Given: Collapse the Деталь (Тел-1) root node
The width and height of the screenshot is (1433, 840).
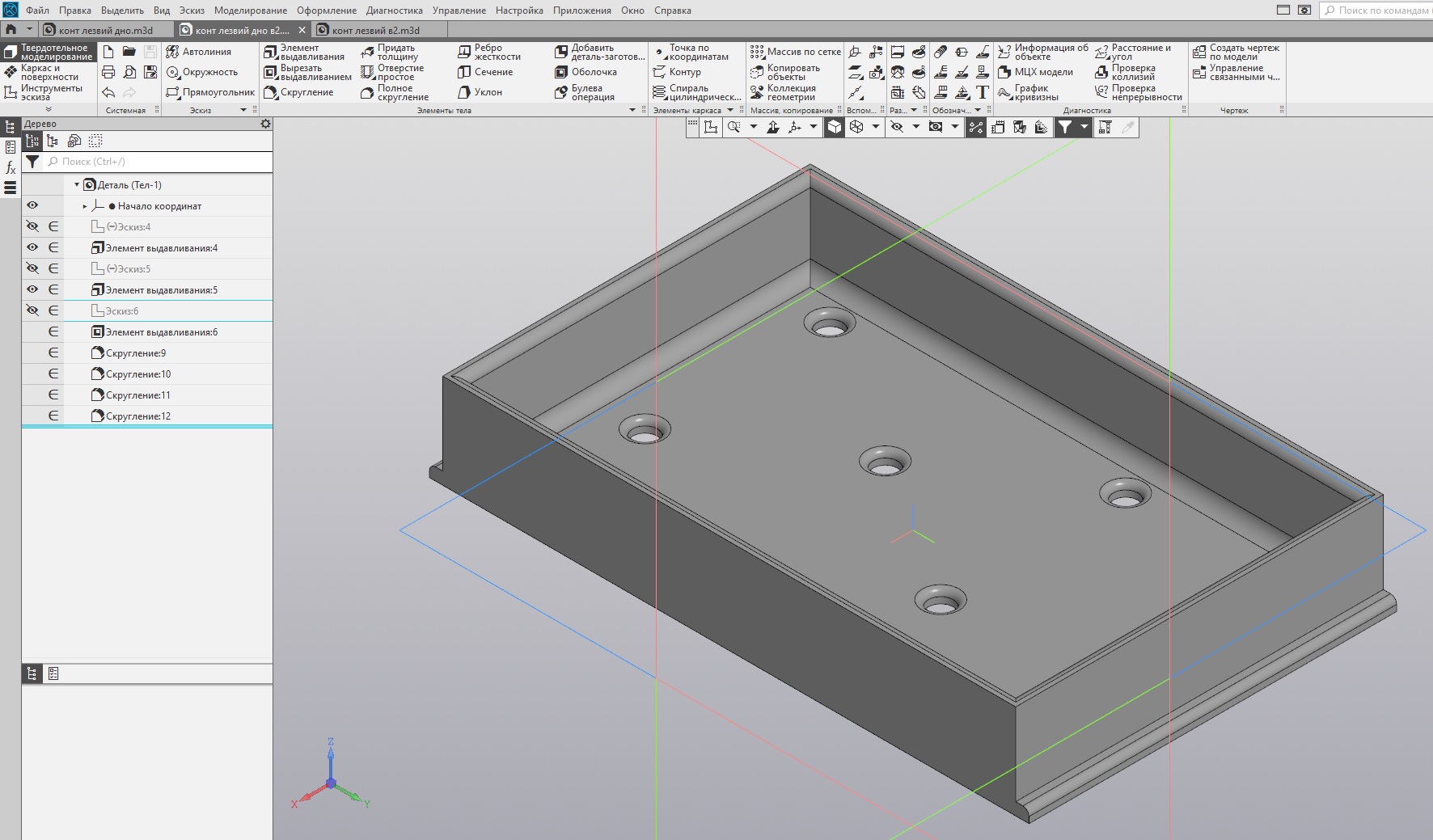Looking at the screenshot, I should (x=77, y=185).
